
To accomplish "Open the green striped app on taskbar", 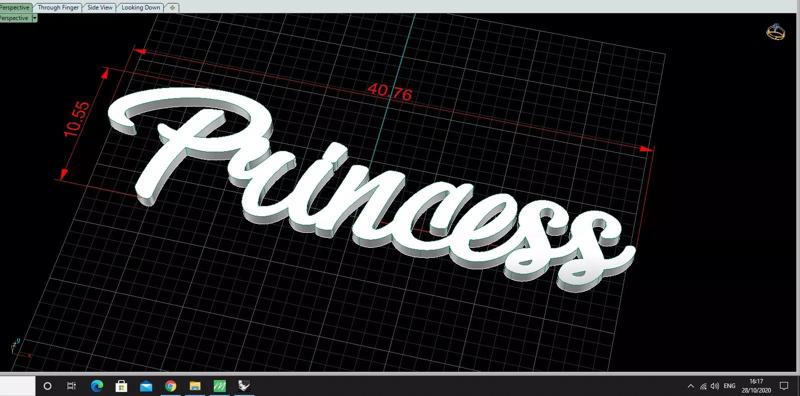I will (x=219, y=386).
